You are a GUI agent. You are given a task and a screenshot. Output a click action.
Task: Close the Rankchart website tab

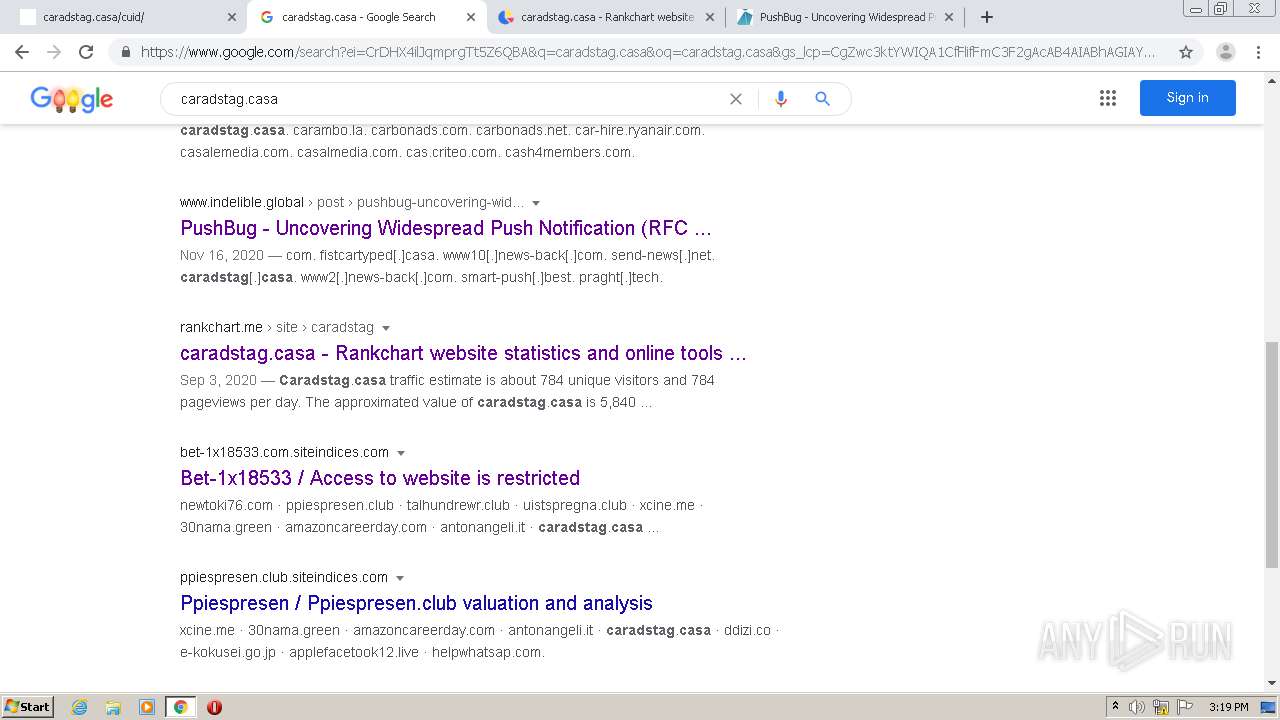(710, 17)
